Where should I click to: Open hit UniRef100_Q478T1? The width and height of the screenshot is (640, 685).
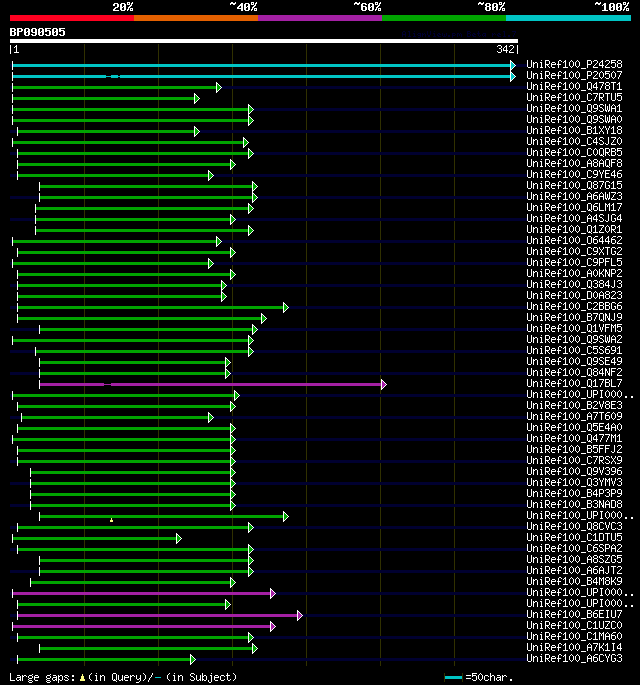tap(574, 86)
